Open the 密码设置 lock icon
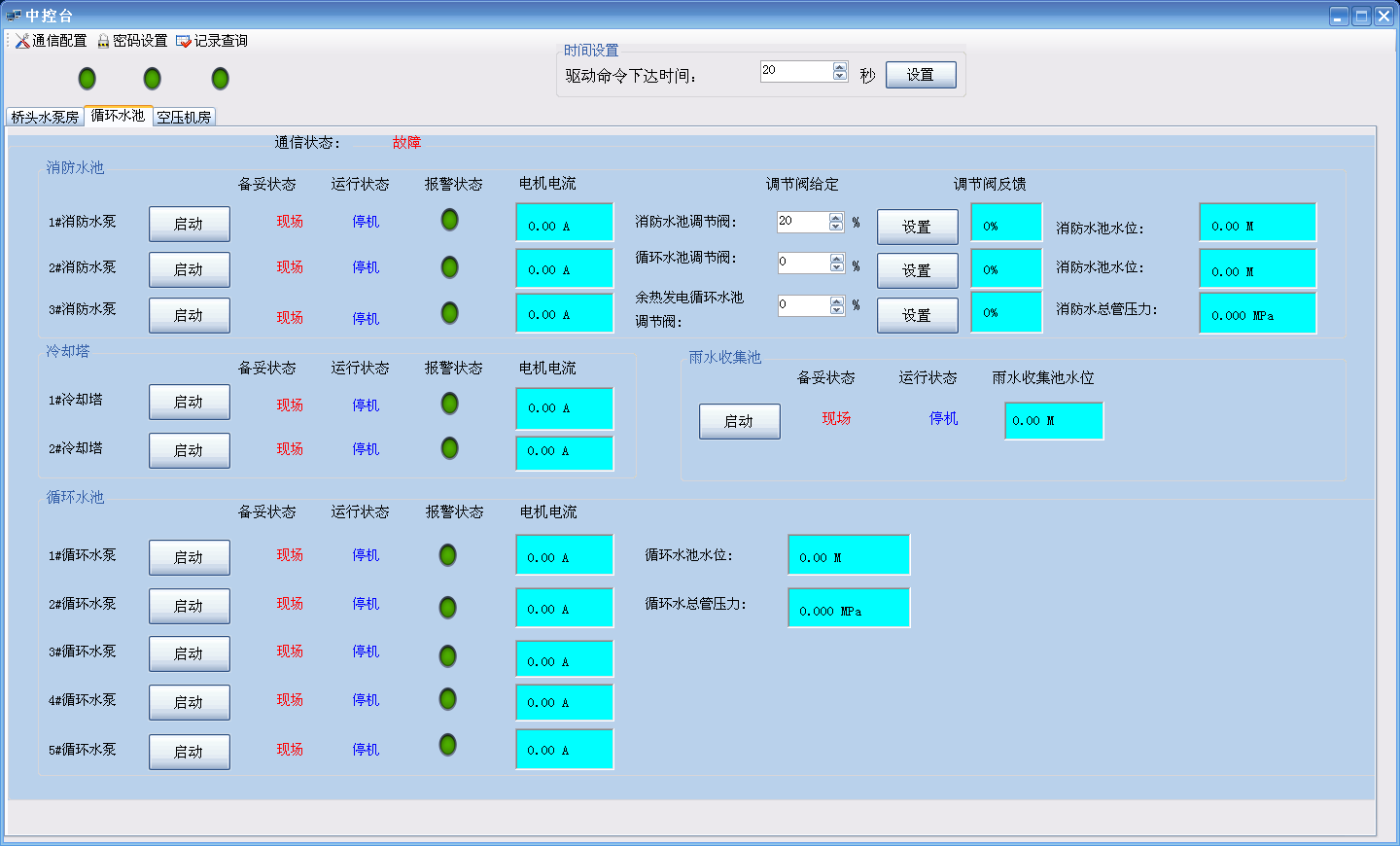This screenshot has height=846, width=1400. [103, 41]
